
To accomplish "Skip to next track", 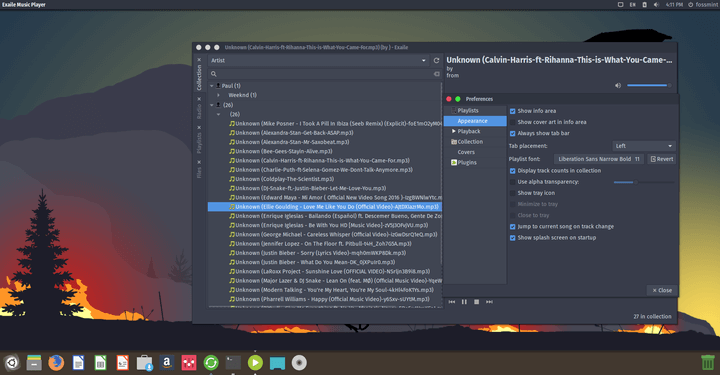I will tap(489, 302).
